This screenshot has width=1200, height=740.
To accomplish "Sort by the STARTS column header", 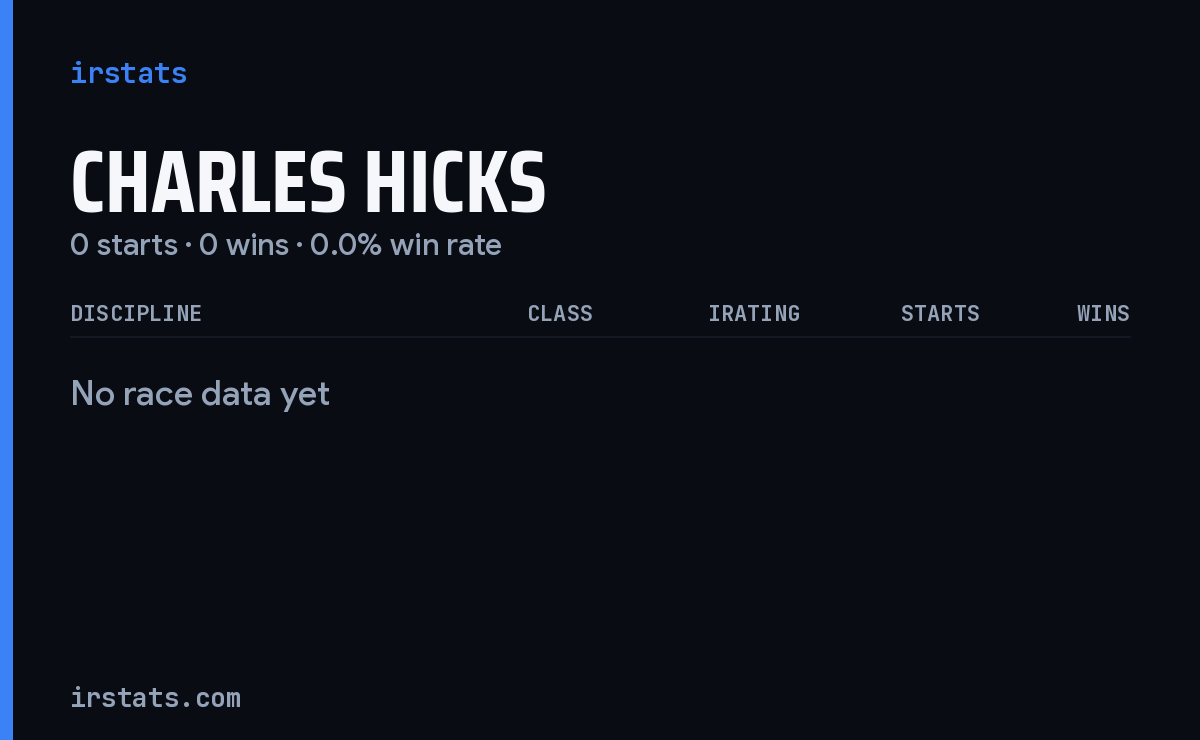I will (940, 313).
